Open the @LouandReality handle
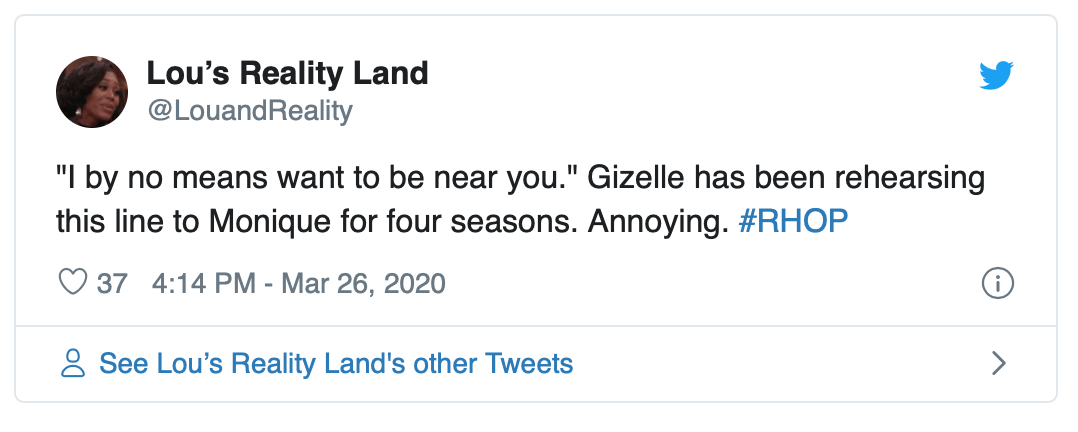 coord(249,110)
